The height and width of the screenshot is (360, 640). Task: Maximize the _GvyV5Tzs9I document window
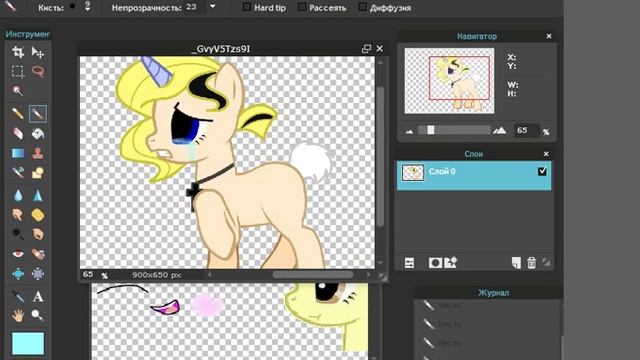click(366, 49)
